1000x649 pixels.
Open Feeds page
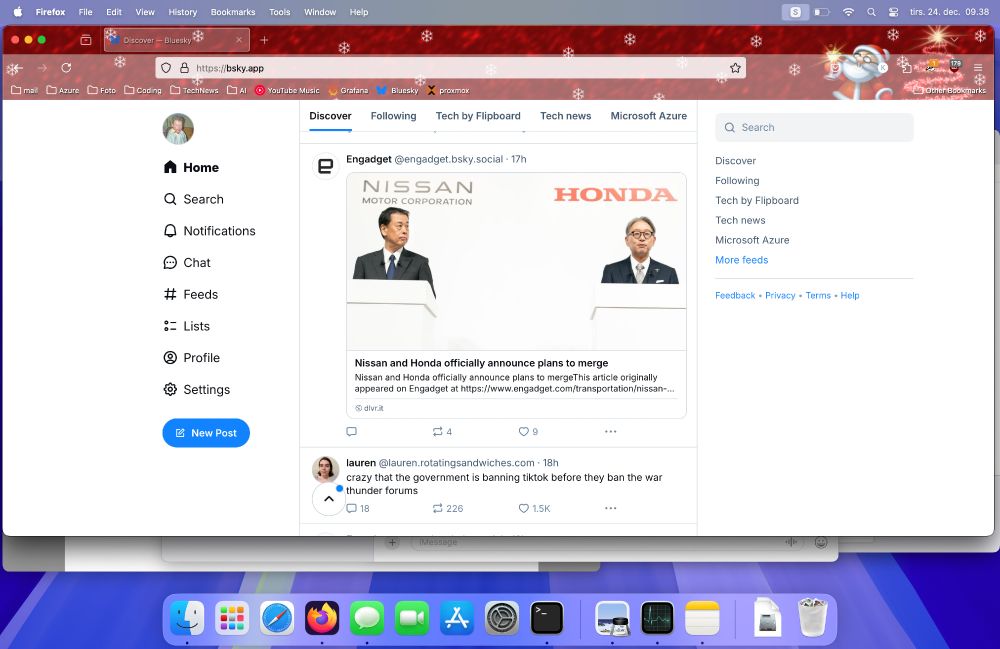tap(191, 295)
